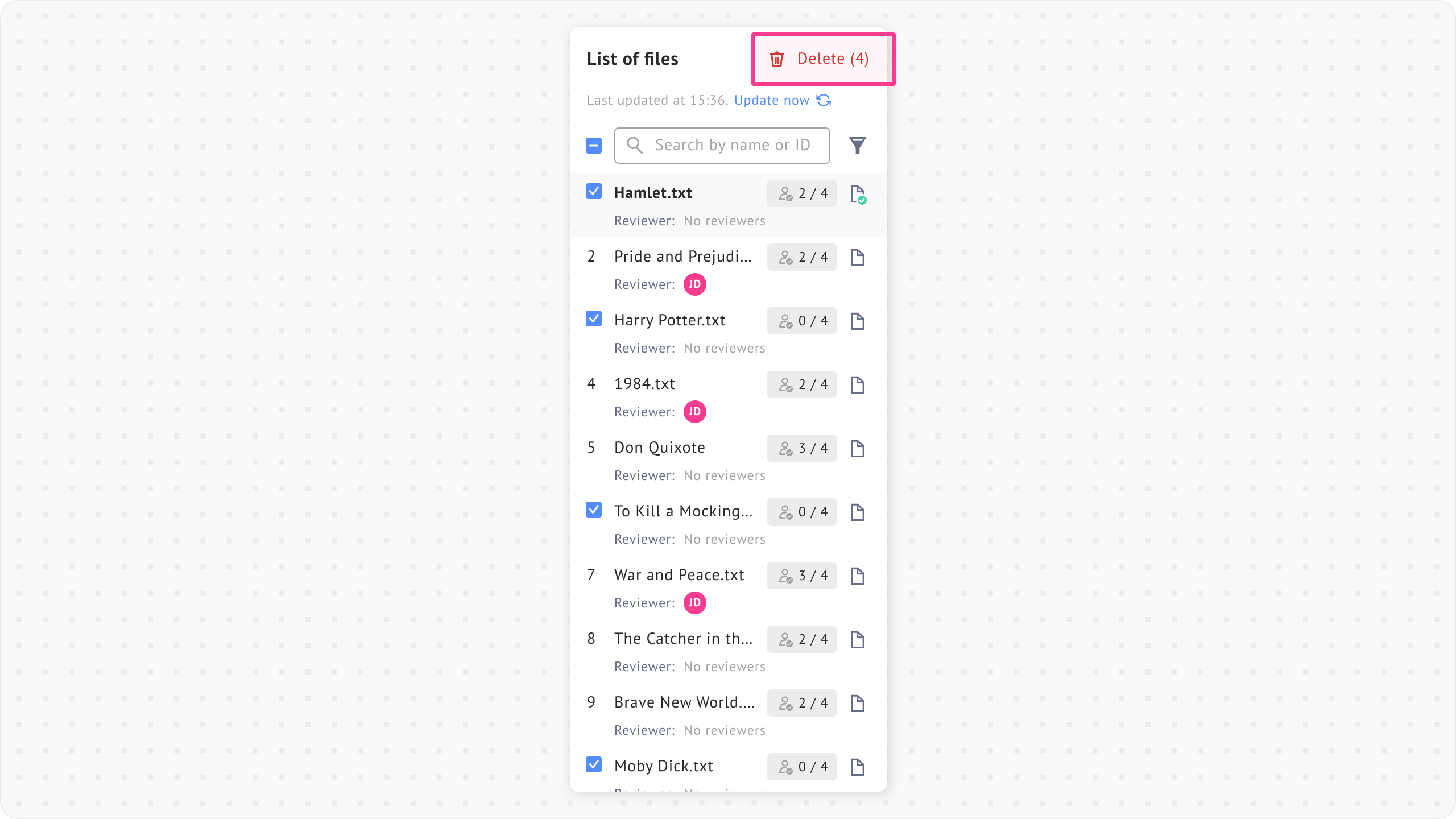Click the document icon next to Don Quixote
Image resolution: width=1456 pixels, height=819 pixels.
(858, 449)
